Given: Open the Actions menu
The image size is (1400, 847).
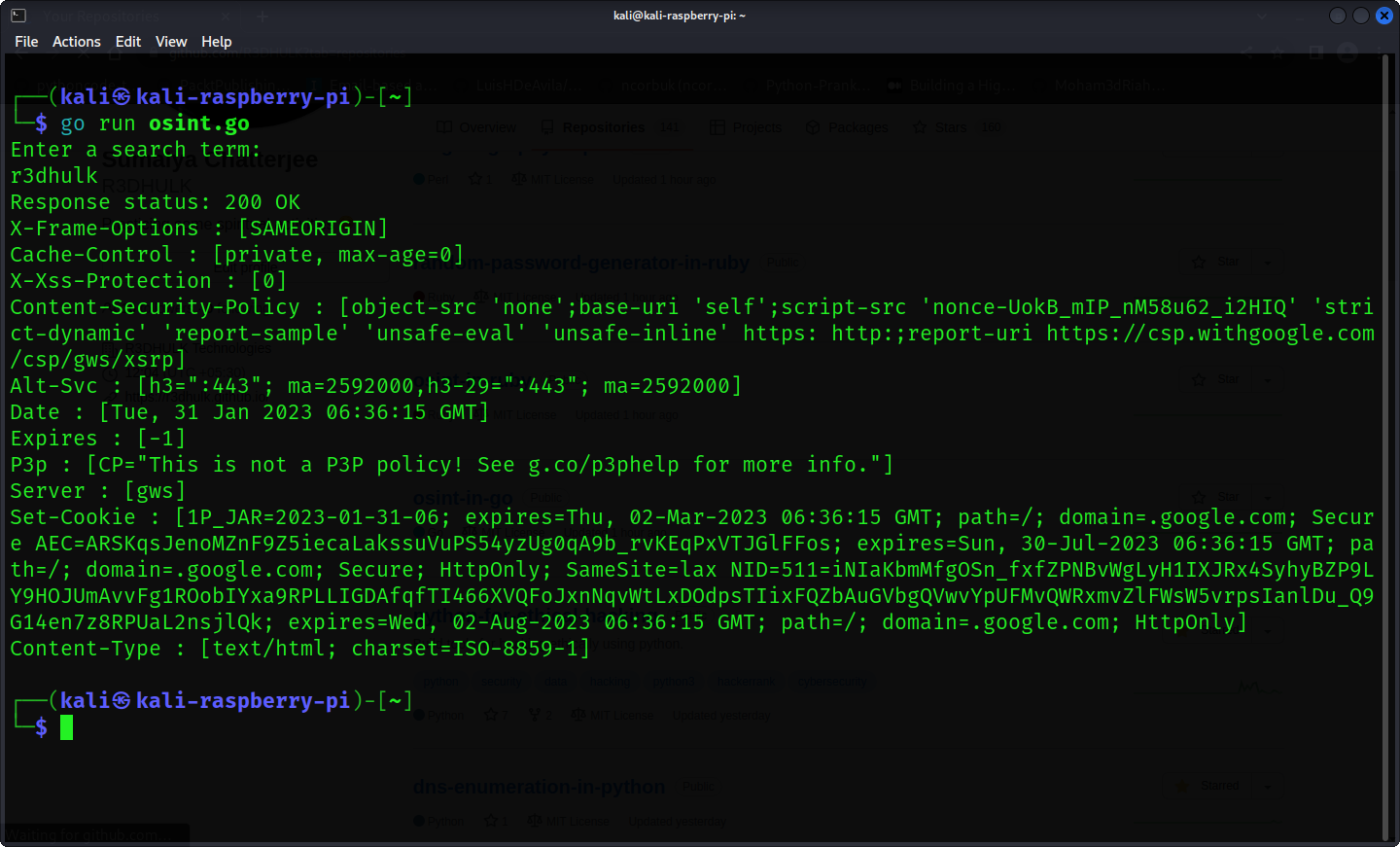Looking at the screenshot, I should [77, 42].
